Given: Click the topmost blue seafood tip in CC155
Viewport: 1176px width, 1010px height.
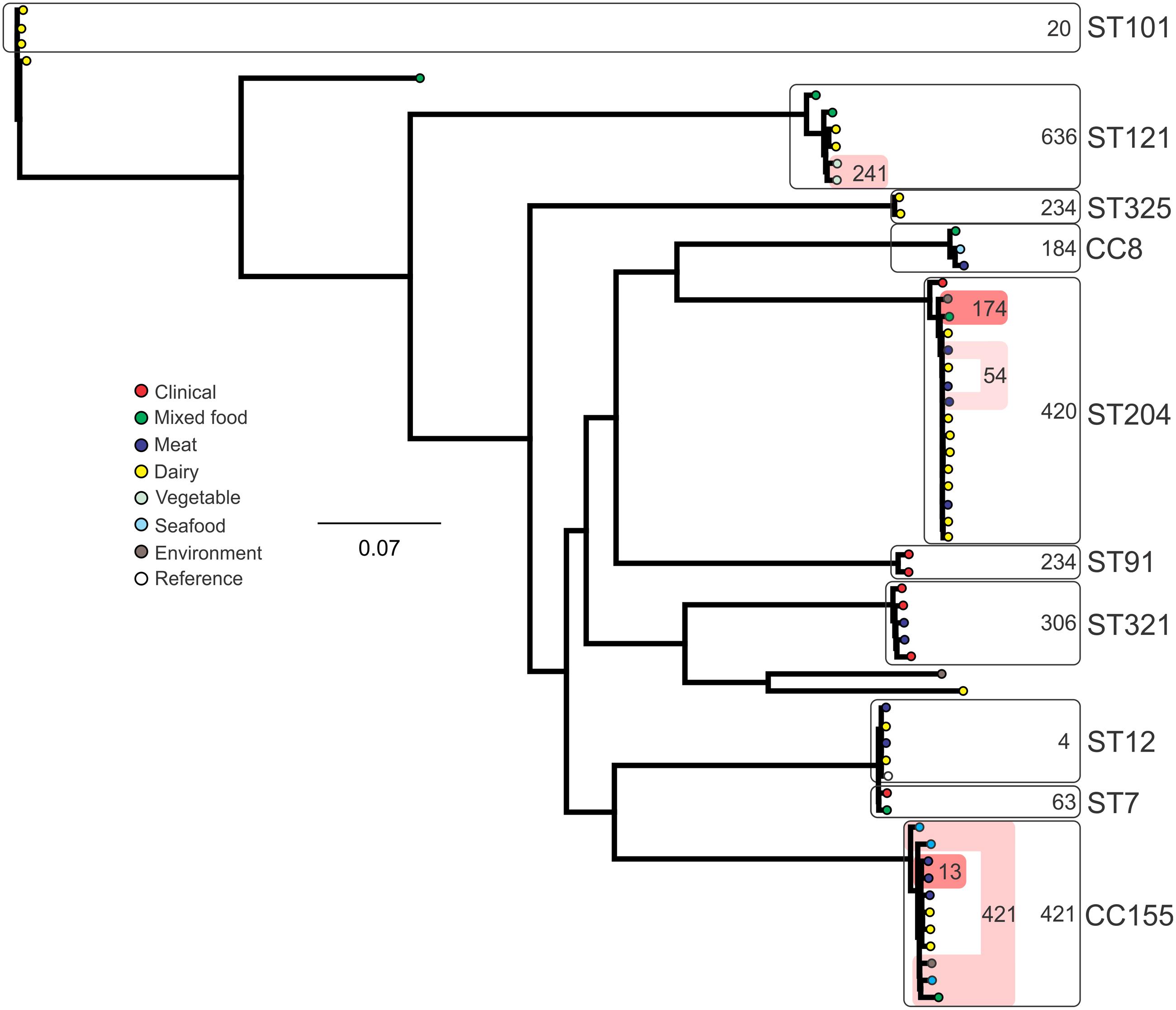Looking at the screenshot, I should (x=920, y=827).
